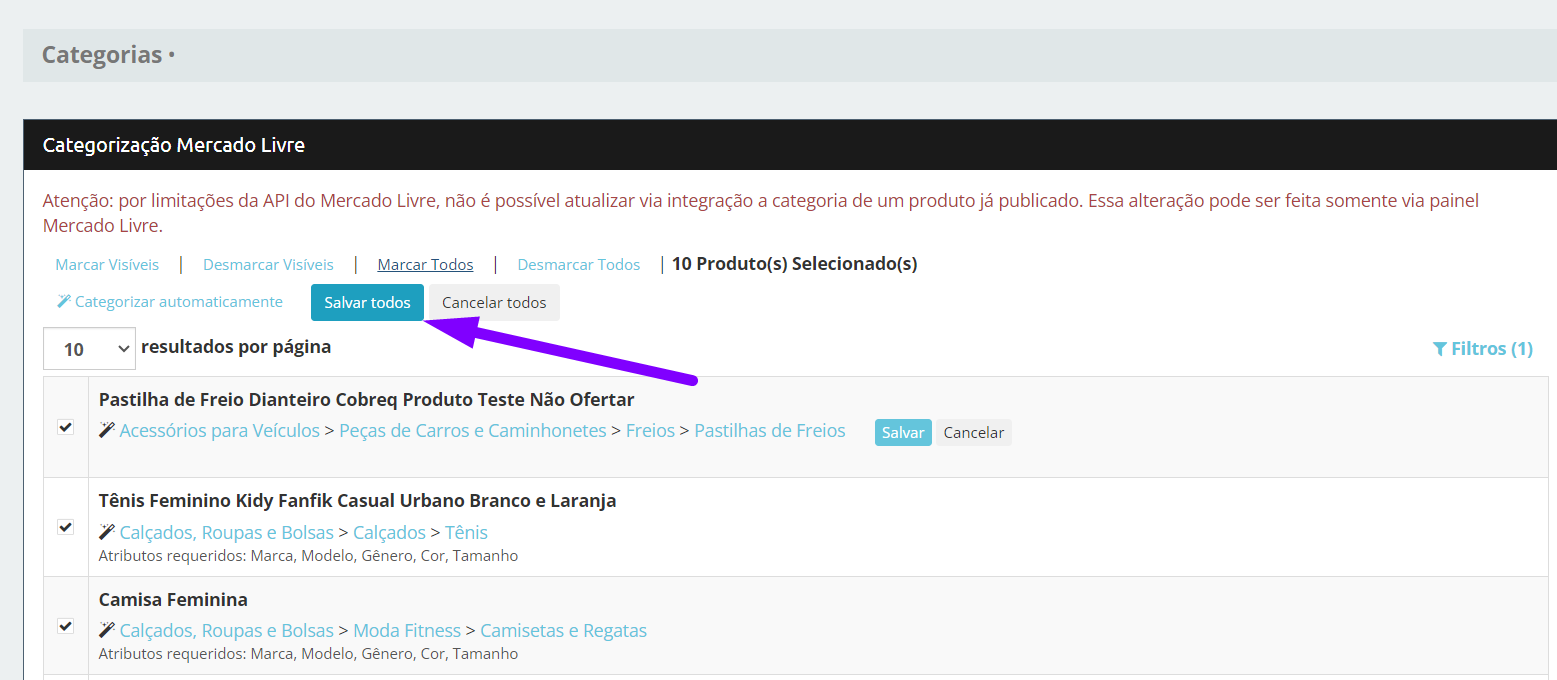The width and height of the screenshot is (1557, 680).
Task: Click the magic wand icon beside Categorizar automaticamente
Action: (x=64, y=302)
